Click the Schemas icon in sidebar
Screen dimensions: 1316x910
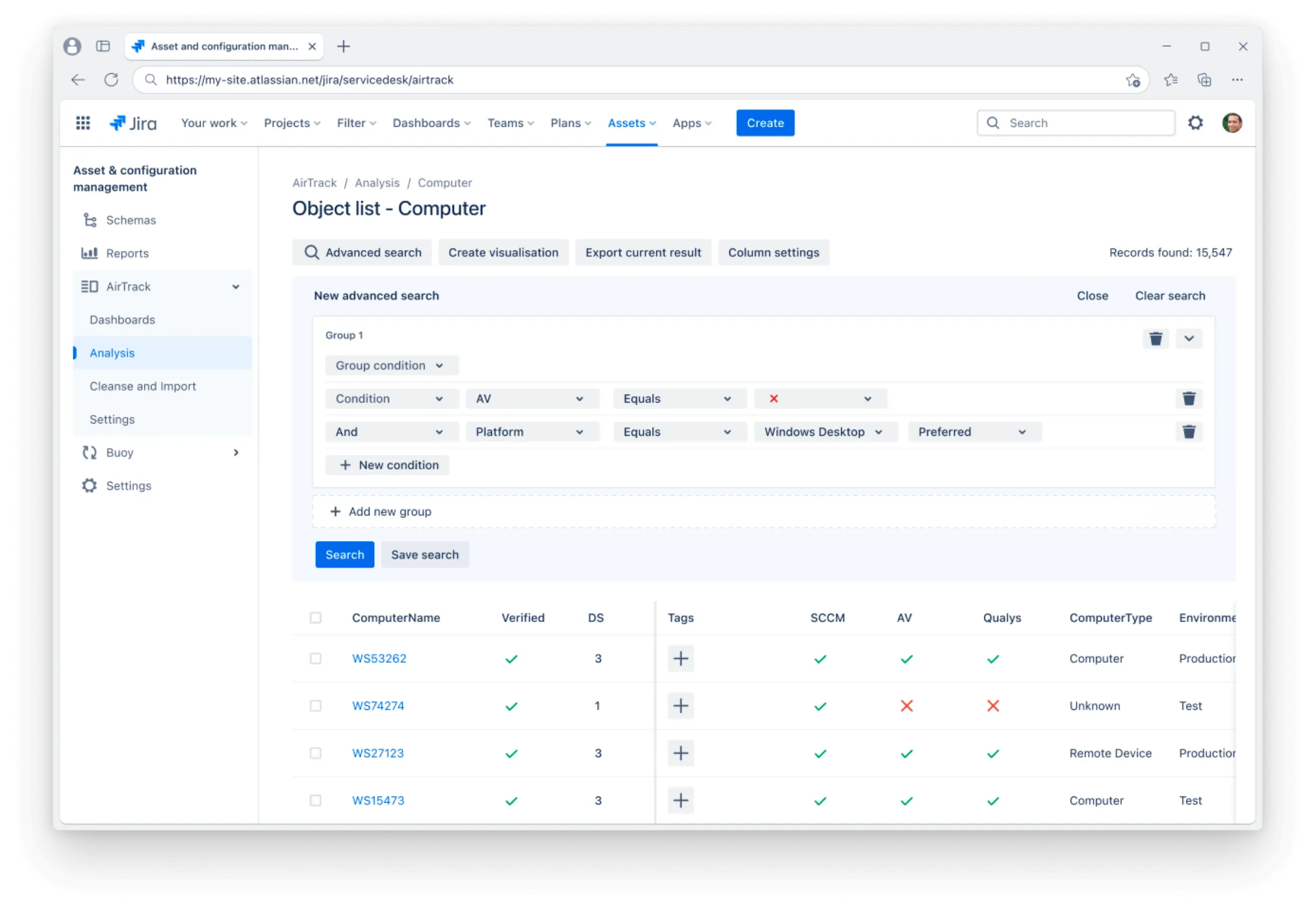[89, 220]
